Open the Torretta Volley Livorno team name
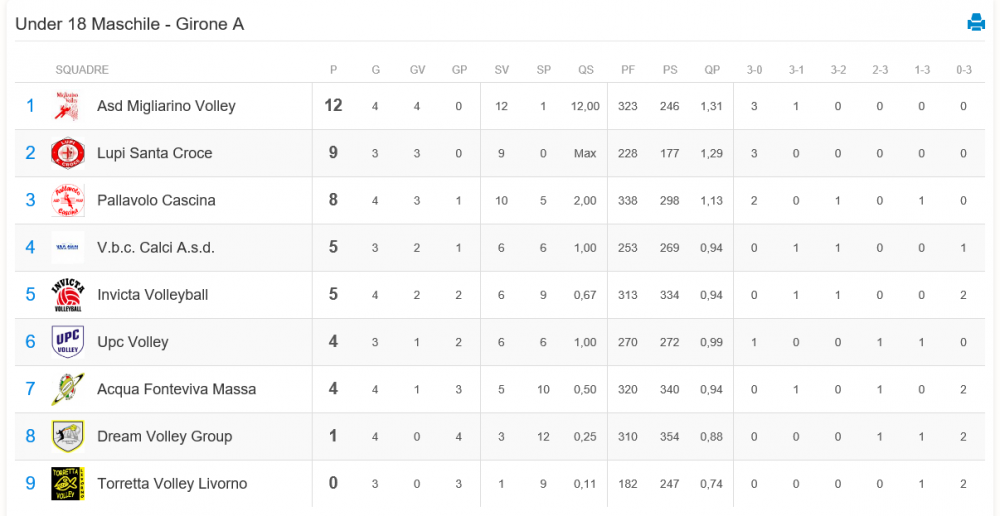Viewport: 1000px width, 516px height. click(x=172, y=483)
